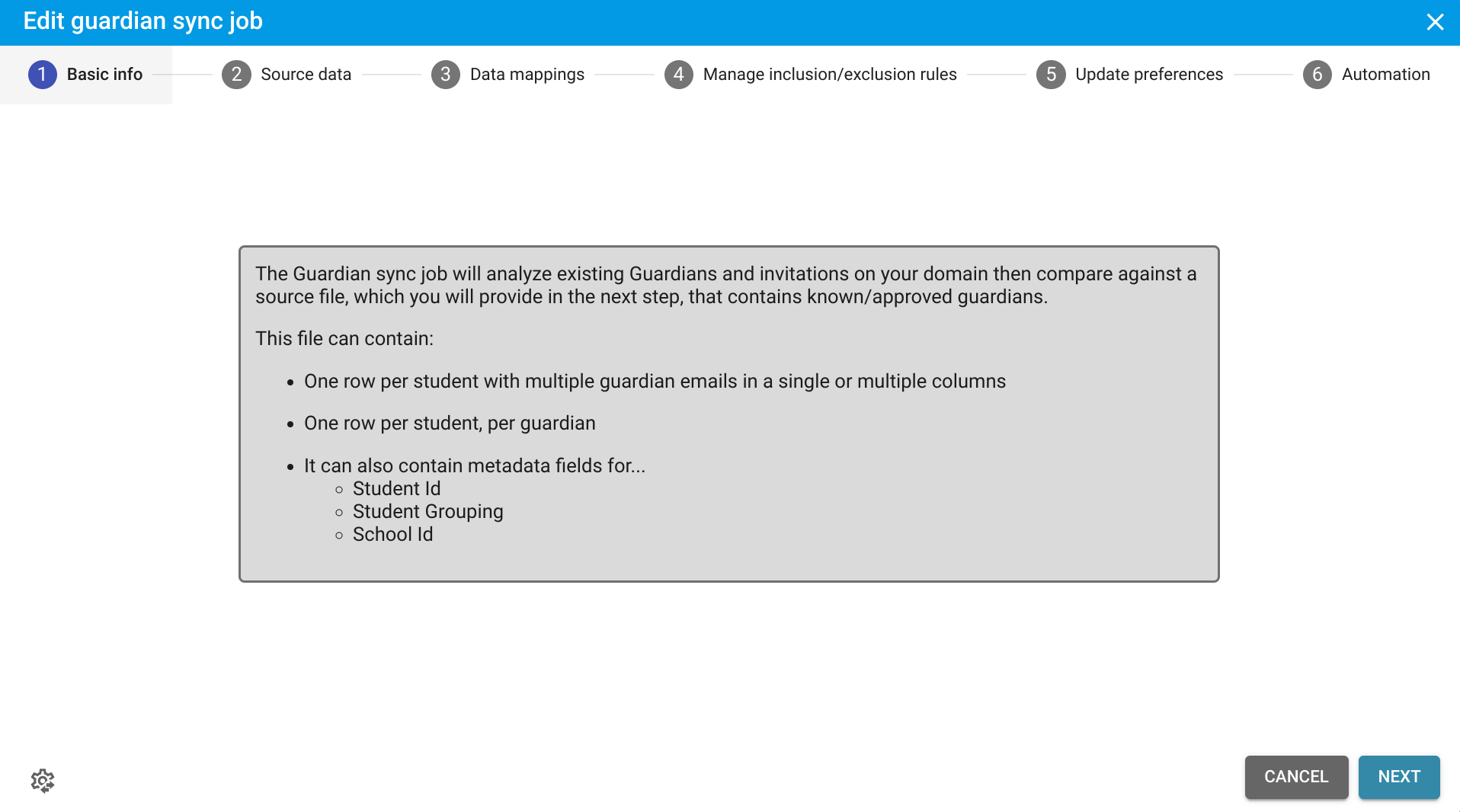Click the step 5 number circle
Viewport: 1460px width, 812px height.
click(x=1051, y=75)
